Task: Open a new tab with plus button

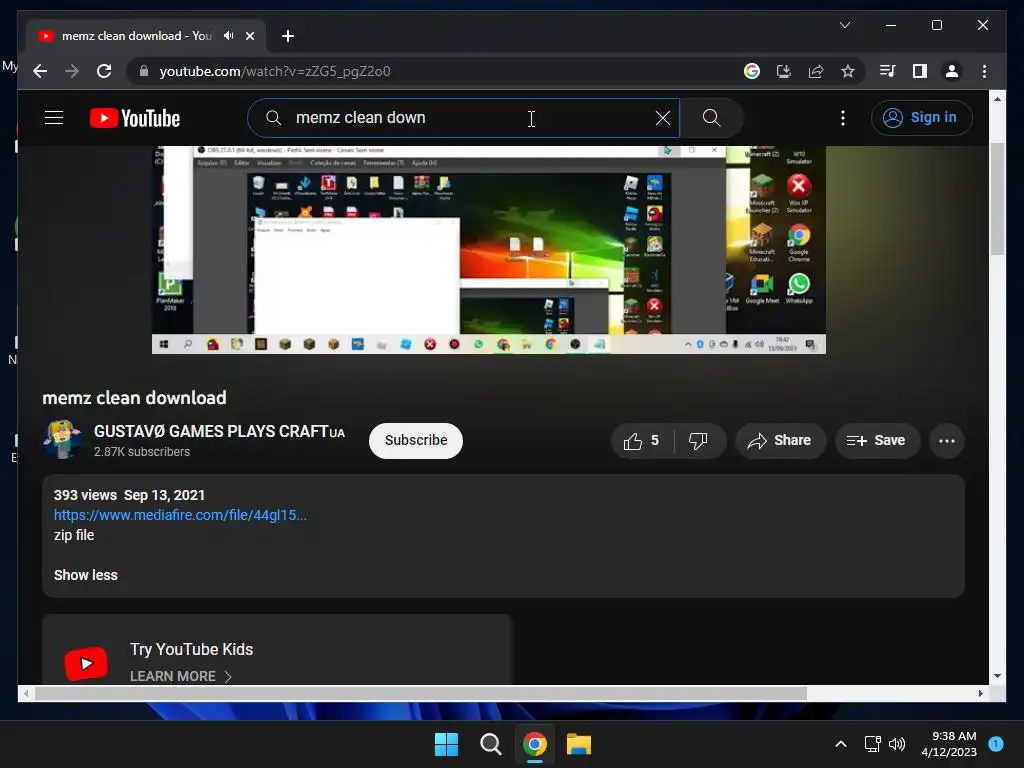Action: pyautogui.click(x=287, y=36)
